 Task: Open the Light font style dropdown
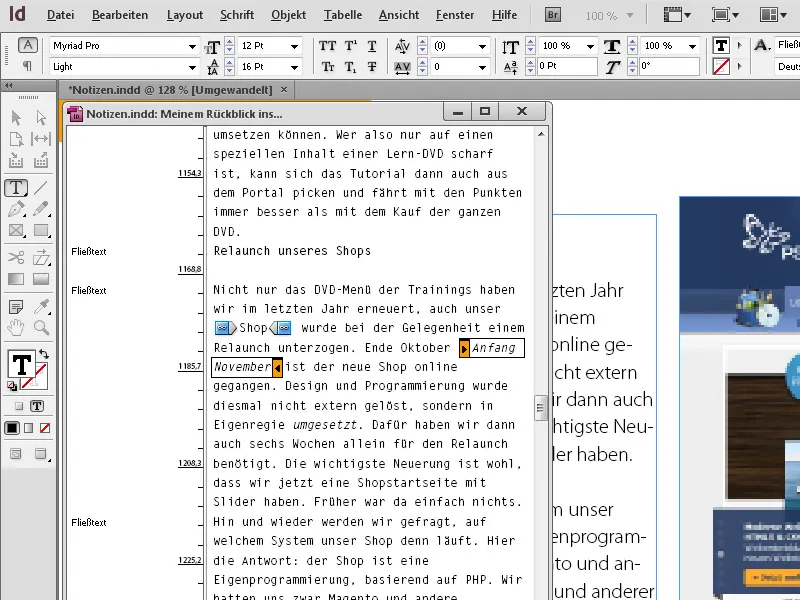click(192, 67)
